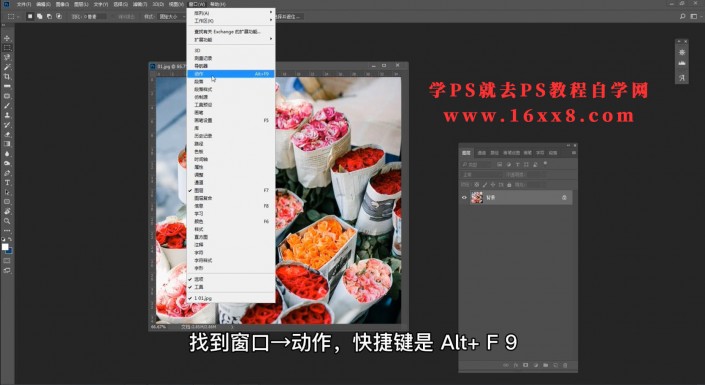
Task: Select the Horizontal Type tool
Action: point(7,182)
